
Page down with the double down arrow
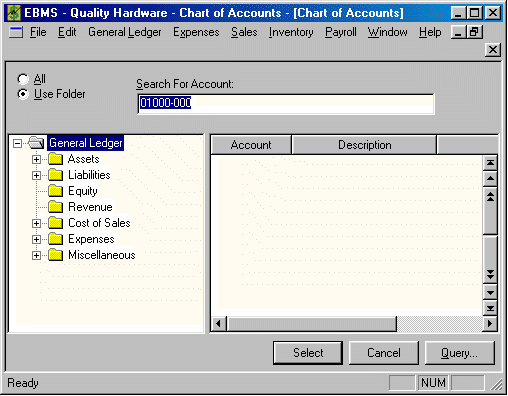click(490, 275)
